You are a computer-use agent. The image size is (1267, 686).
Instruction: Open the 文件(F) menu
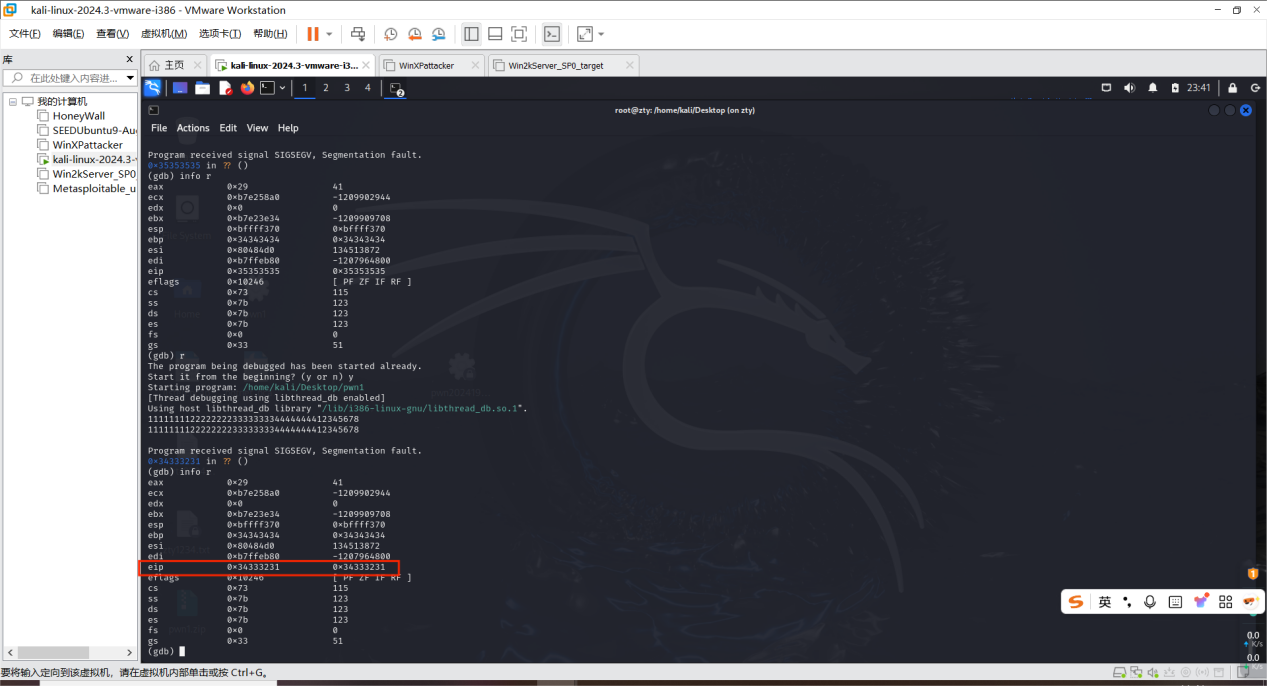click(x=25, y=34)
